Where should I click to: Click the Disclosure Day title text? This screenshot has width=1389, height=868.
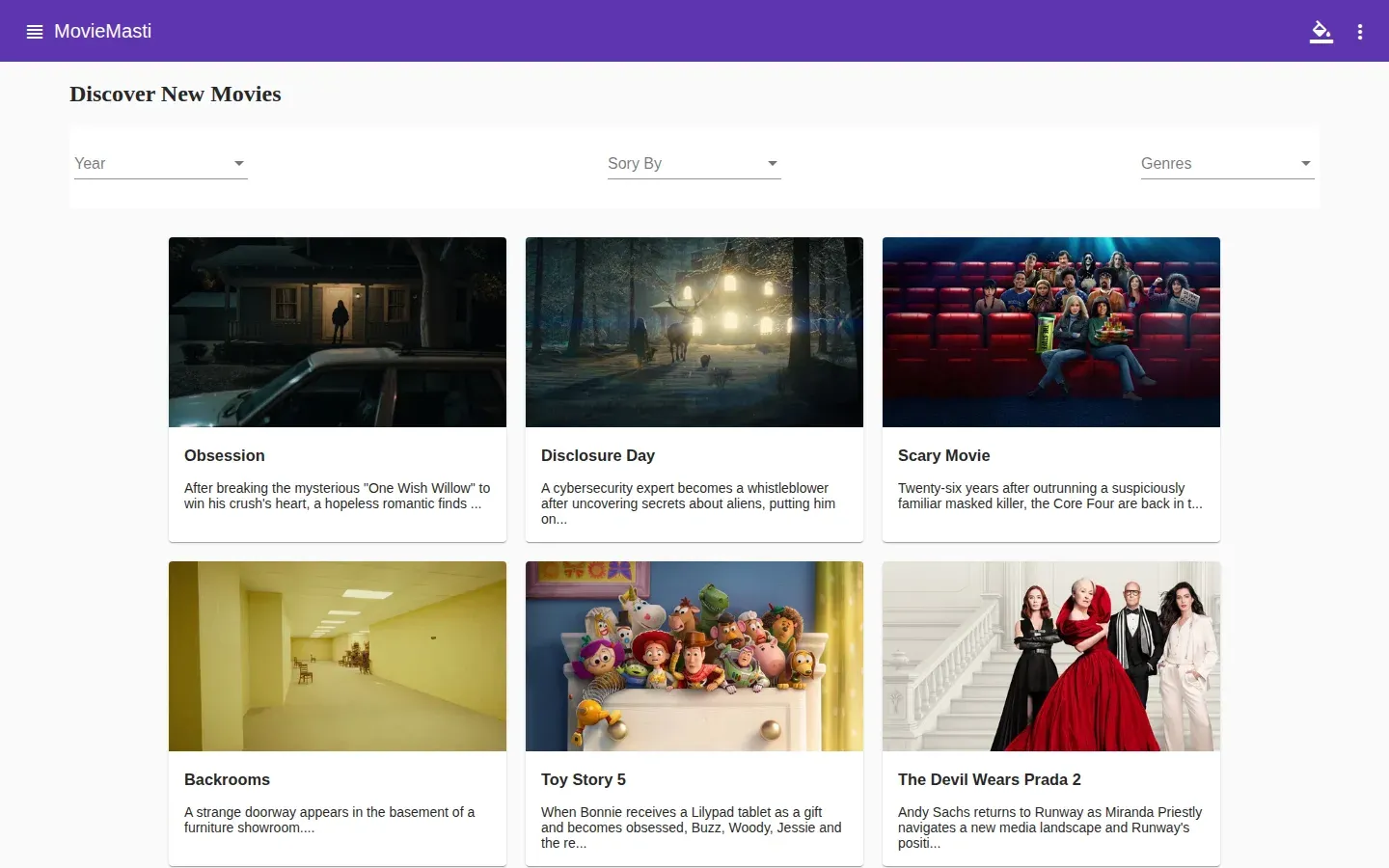pyautogui.click(x=598, y=455)
